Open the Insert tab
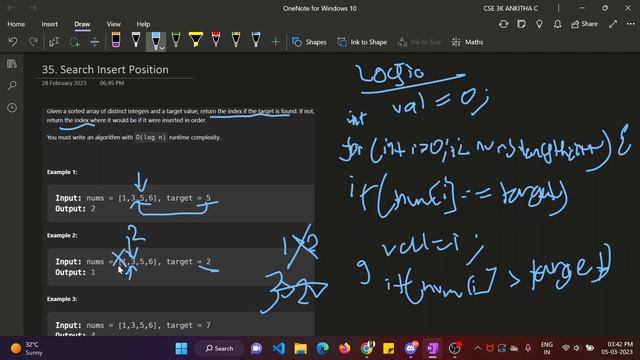640x360 pixels. click(49, 24)
